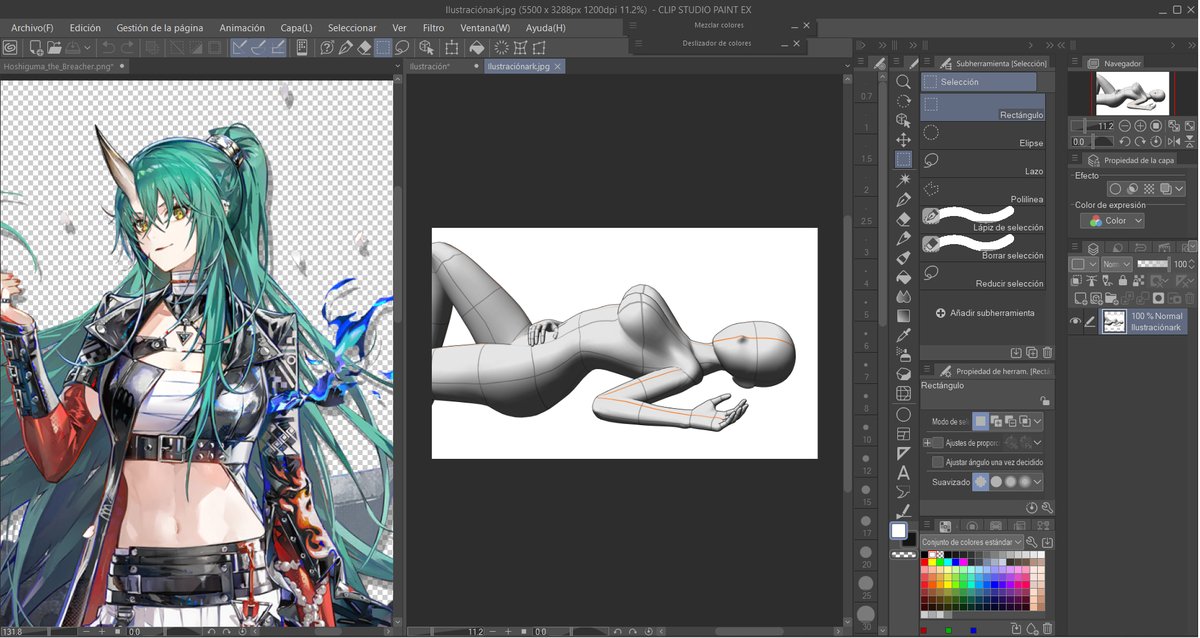
Task: Click the layer opacity slider
Action: click(x=1153, y=263)
